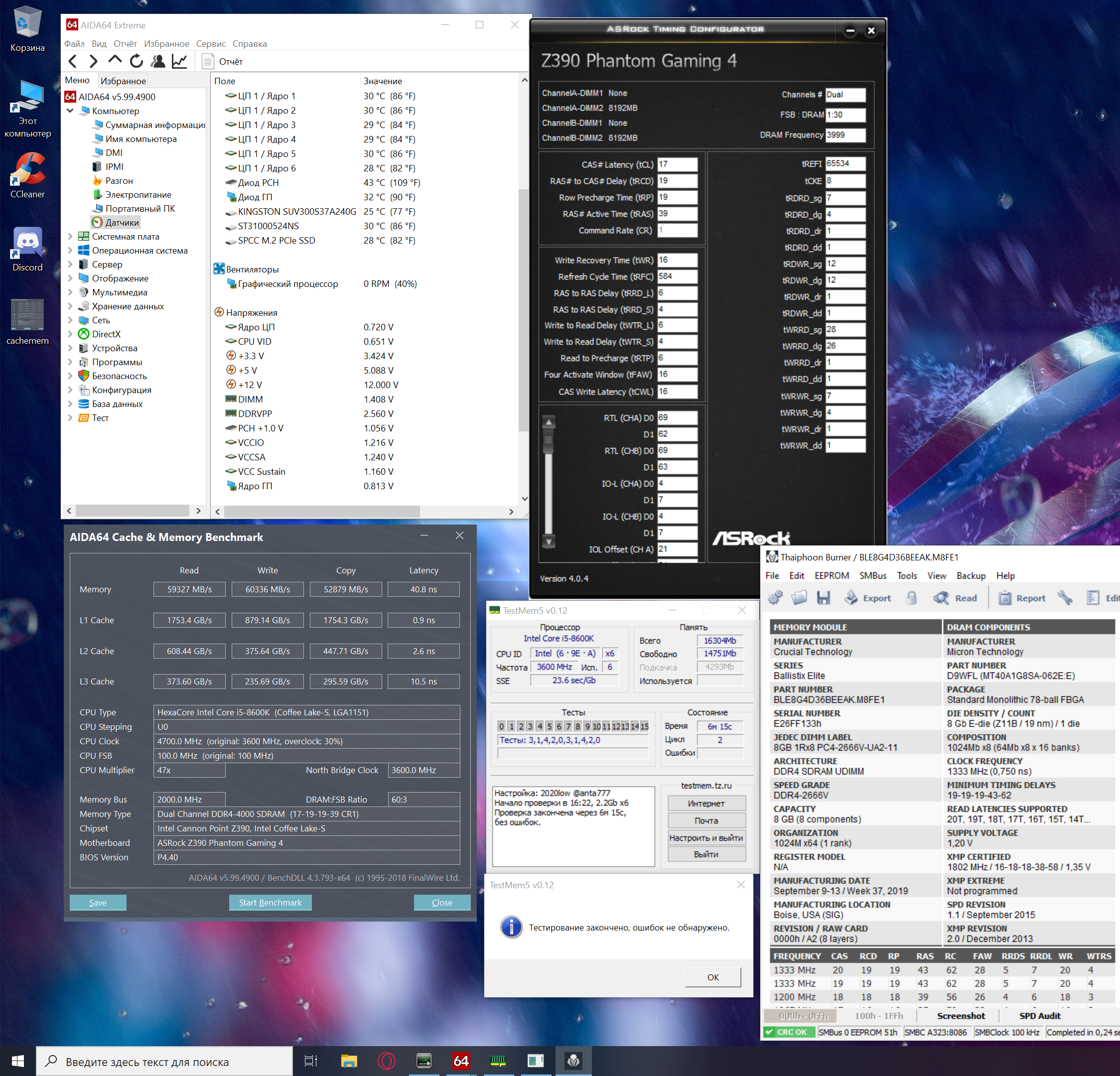Click the Thaiphoon Burner Read toolbar icon
Viewport: 1120px width, 1076px height.
click(x=941, y=598)
